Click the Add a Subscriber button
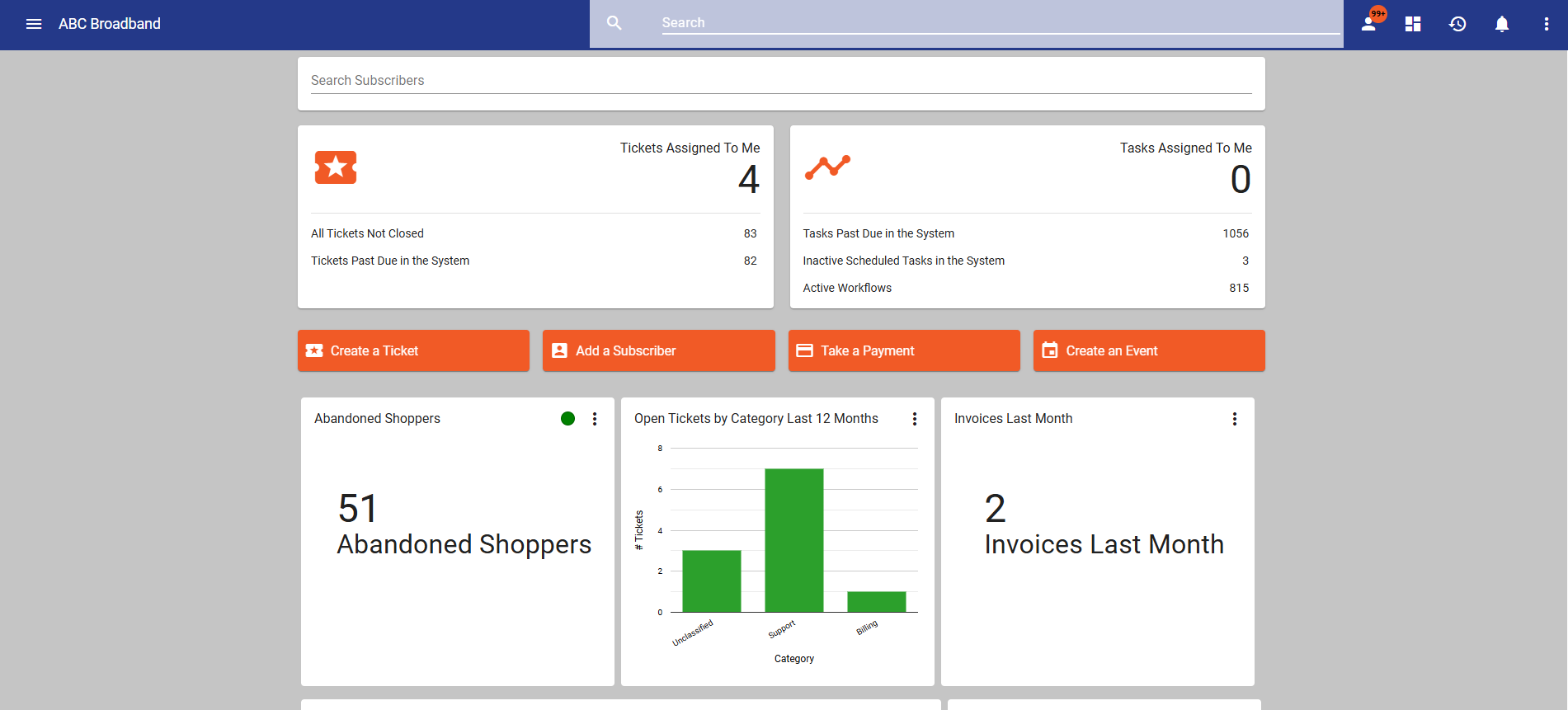Viewport: 1568px width, 710px height. pyautogui.click(x=659, y=350)
